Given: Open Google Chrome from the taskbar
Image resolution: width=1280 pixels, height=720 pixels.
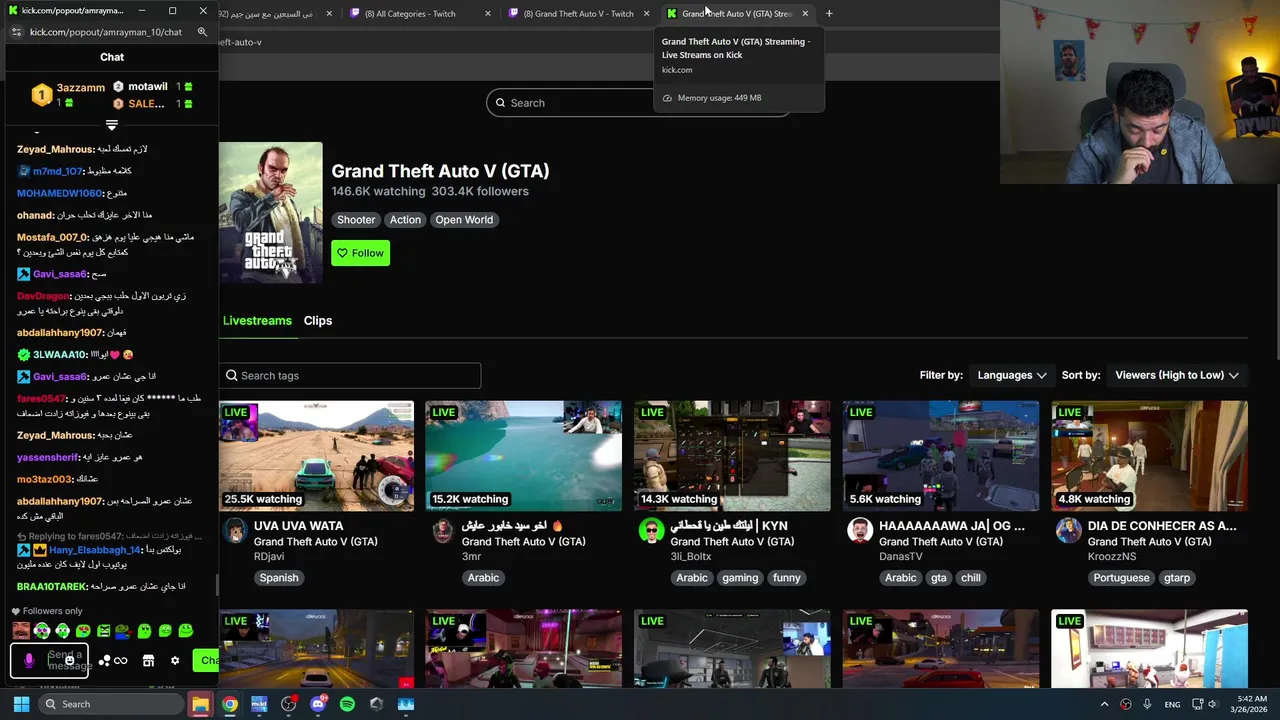Looking at the screenshot, I should coord(230,704).
